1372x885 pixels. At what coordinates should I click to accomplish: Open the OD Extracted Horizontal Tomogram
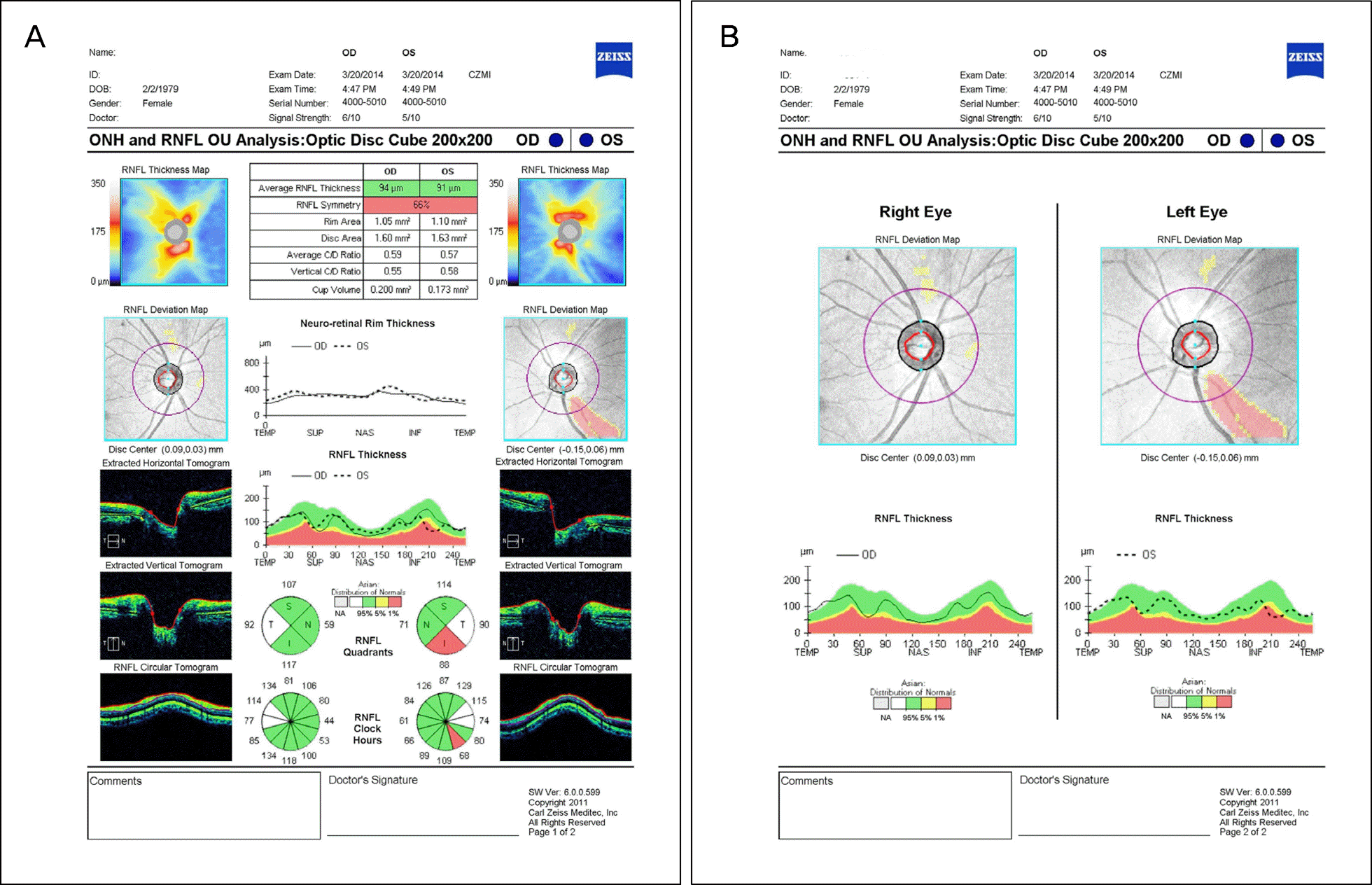[166, 513]
